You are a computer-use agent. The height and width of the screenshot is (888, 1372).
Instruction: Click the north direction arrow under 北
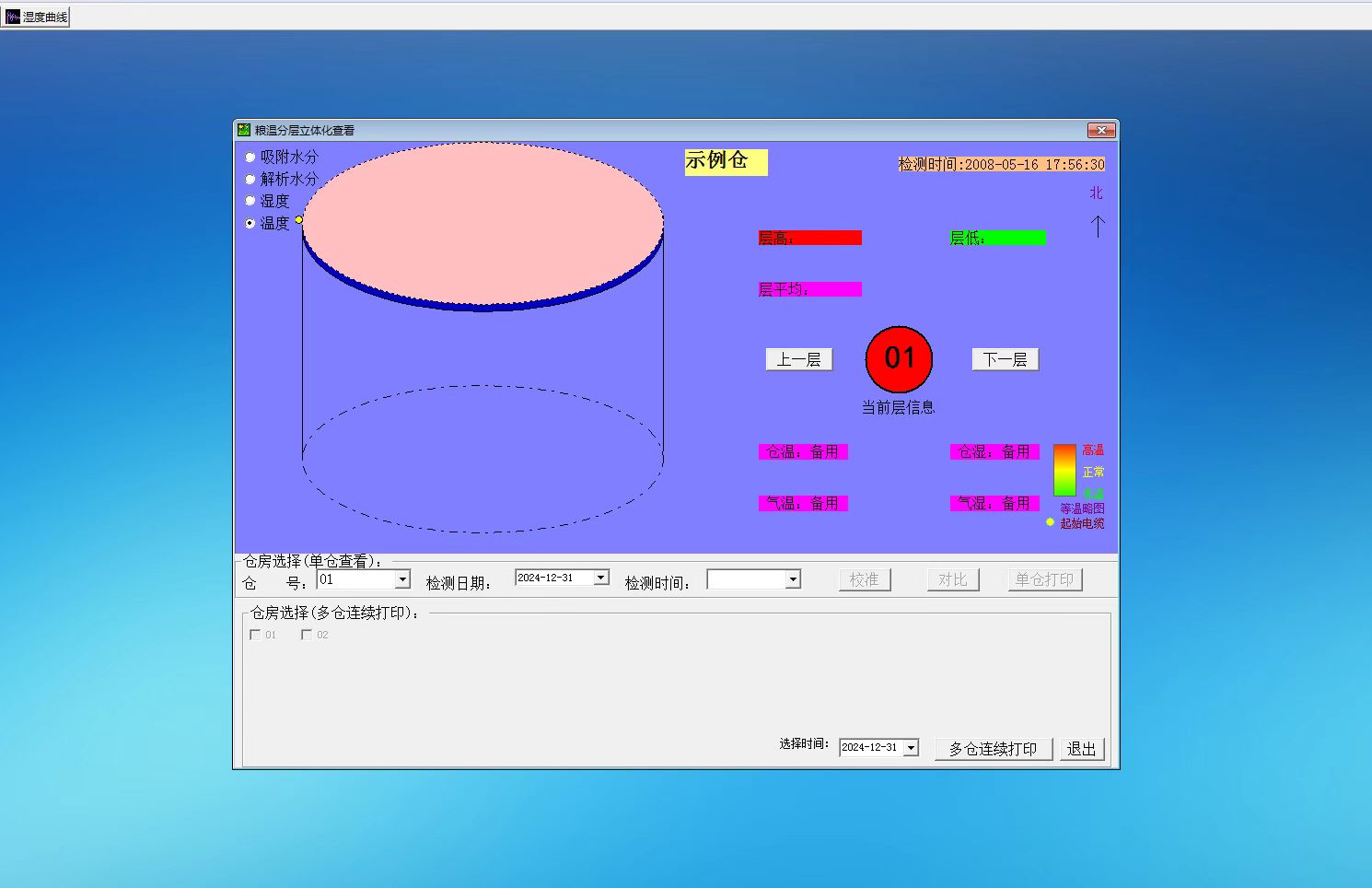(x=1097, y=226)
